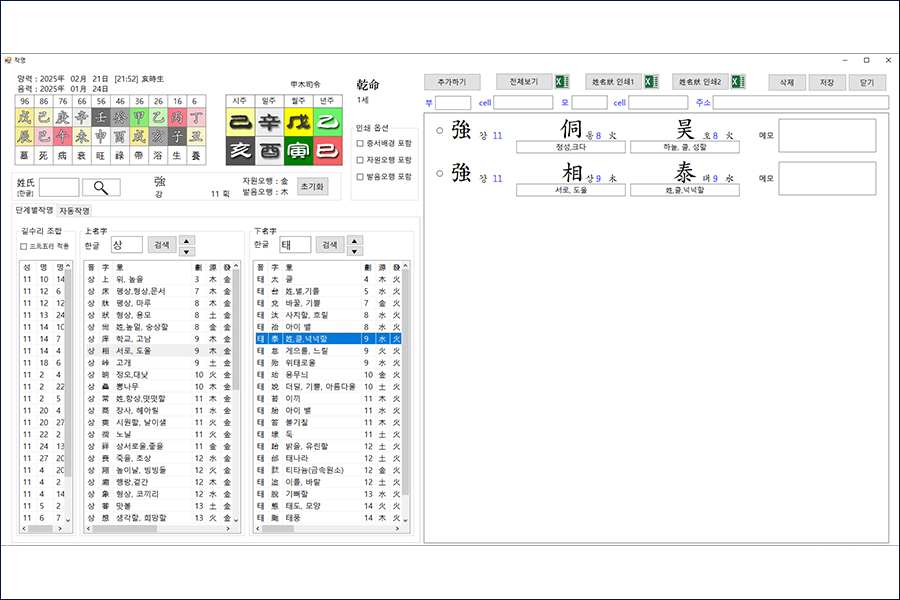
Task: Switch to the 자동작명 tab
Action: 74,211
